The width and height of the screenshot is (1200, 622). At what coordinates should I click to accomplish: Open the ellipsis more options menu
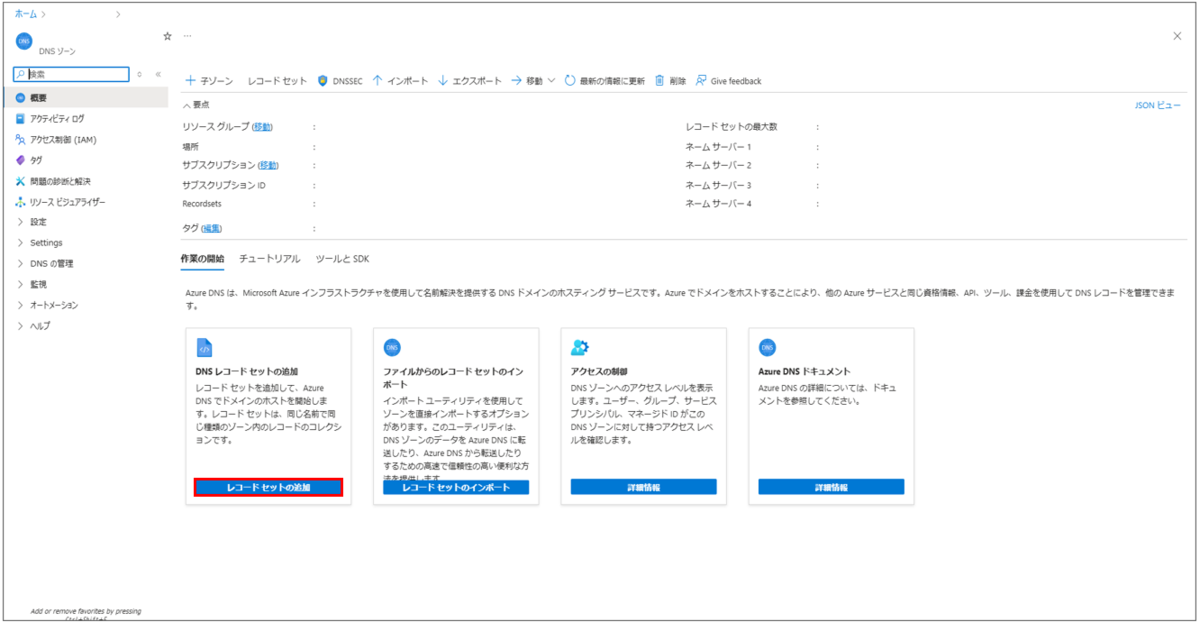(187, 36)
